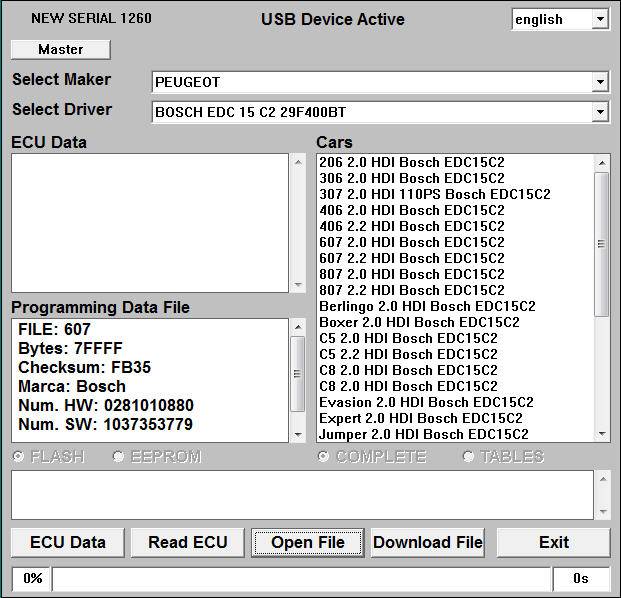
Task: Exit the application using Exit button
Action: (553, 543)
